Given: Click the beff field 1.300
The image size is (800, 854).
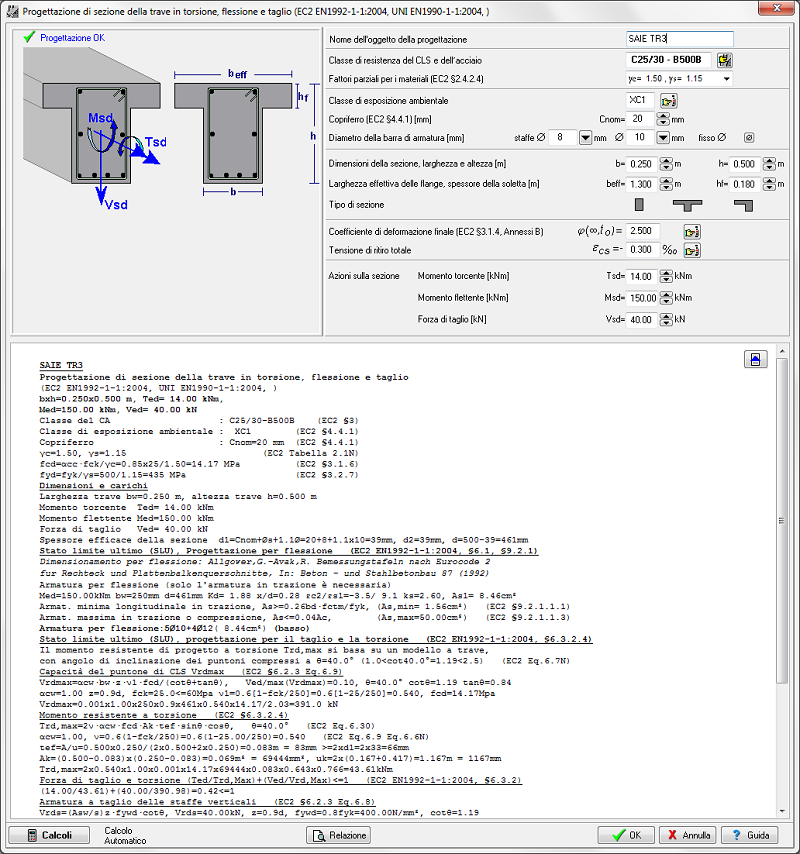Looking at the screenshot, I should 642,185.
